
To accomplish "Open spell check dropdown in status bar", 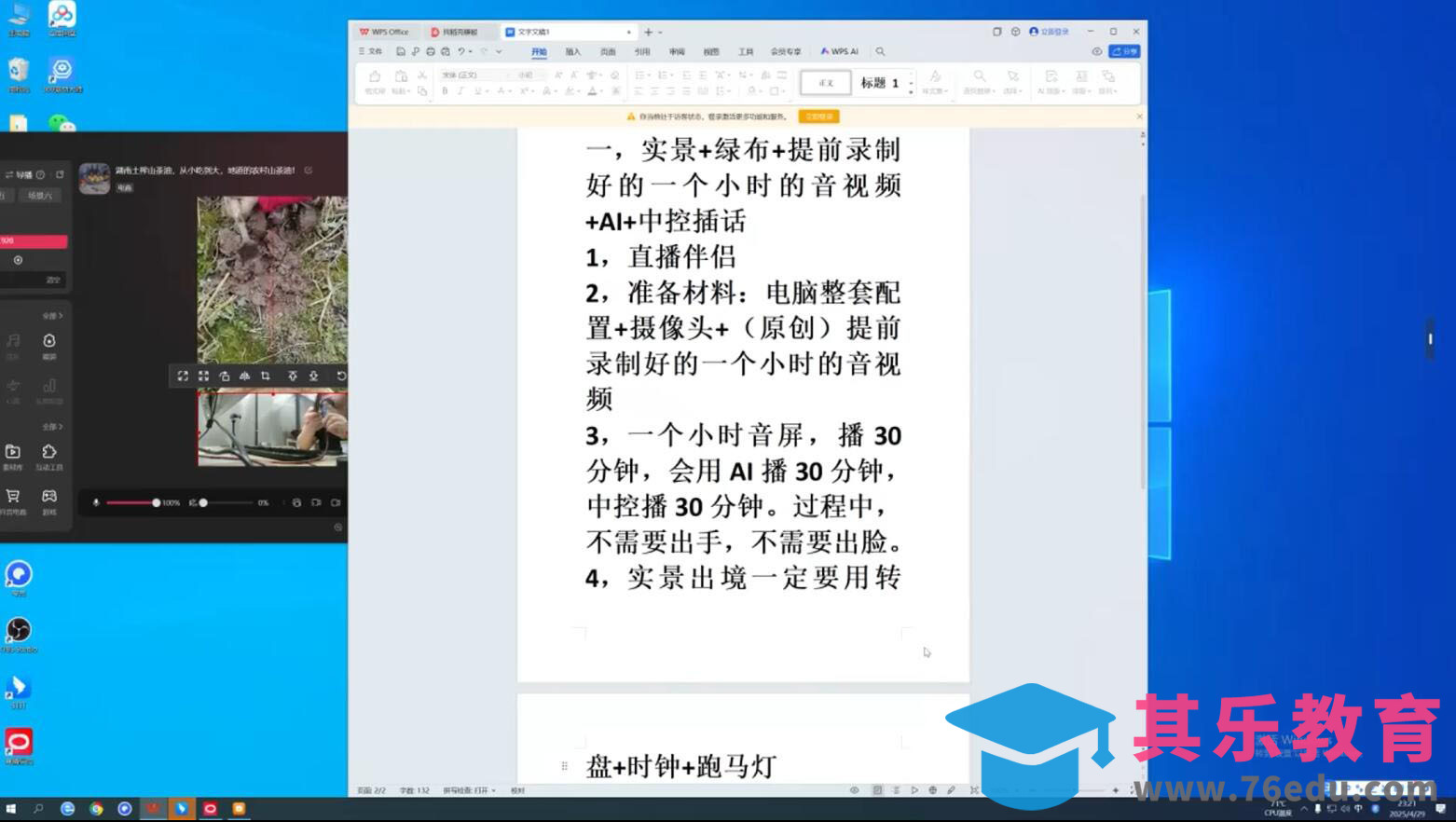I will coord(469,790).
